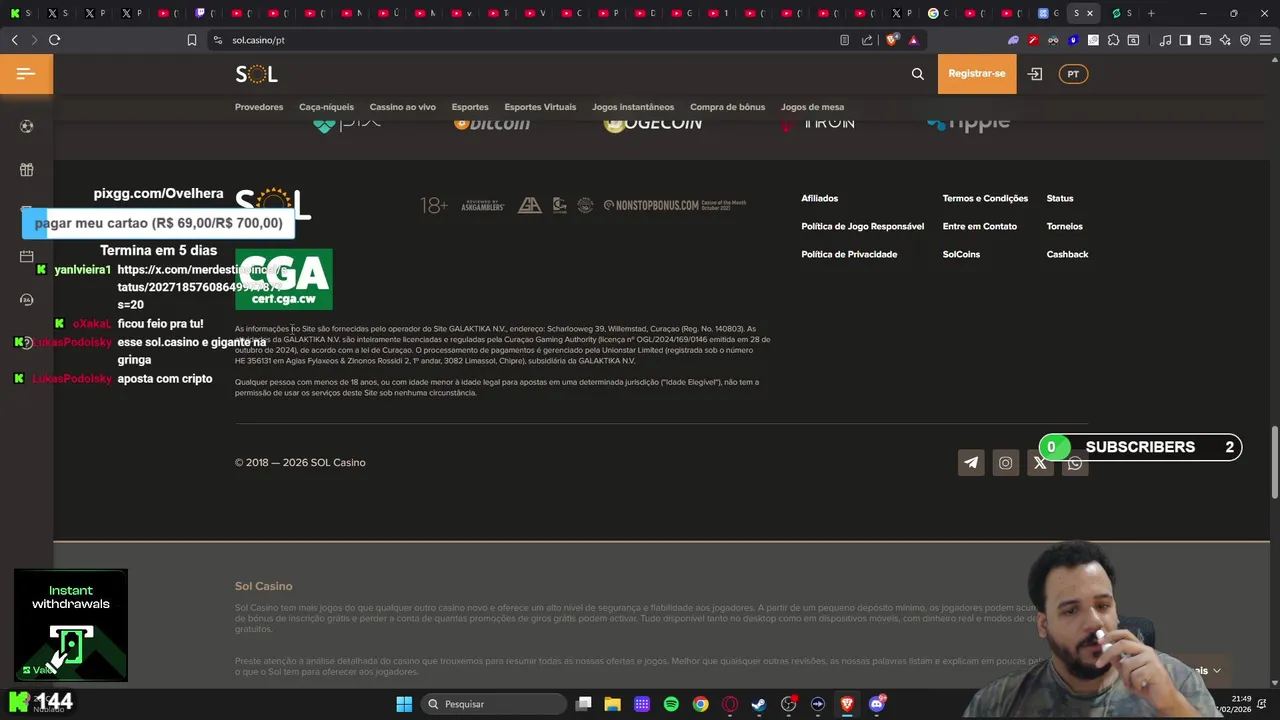Open the Cashback footer link
Viewport: 1280px width, 720px height.
[1067, 254]
